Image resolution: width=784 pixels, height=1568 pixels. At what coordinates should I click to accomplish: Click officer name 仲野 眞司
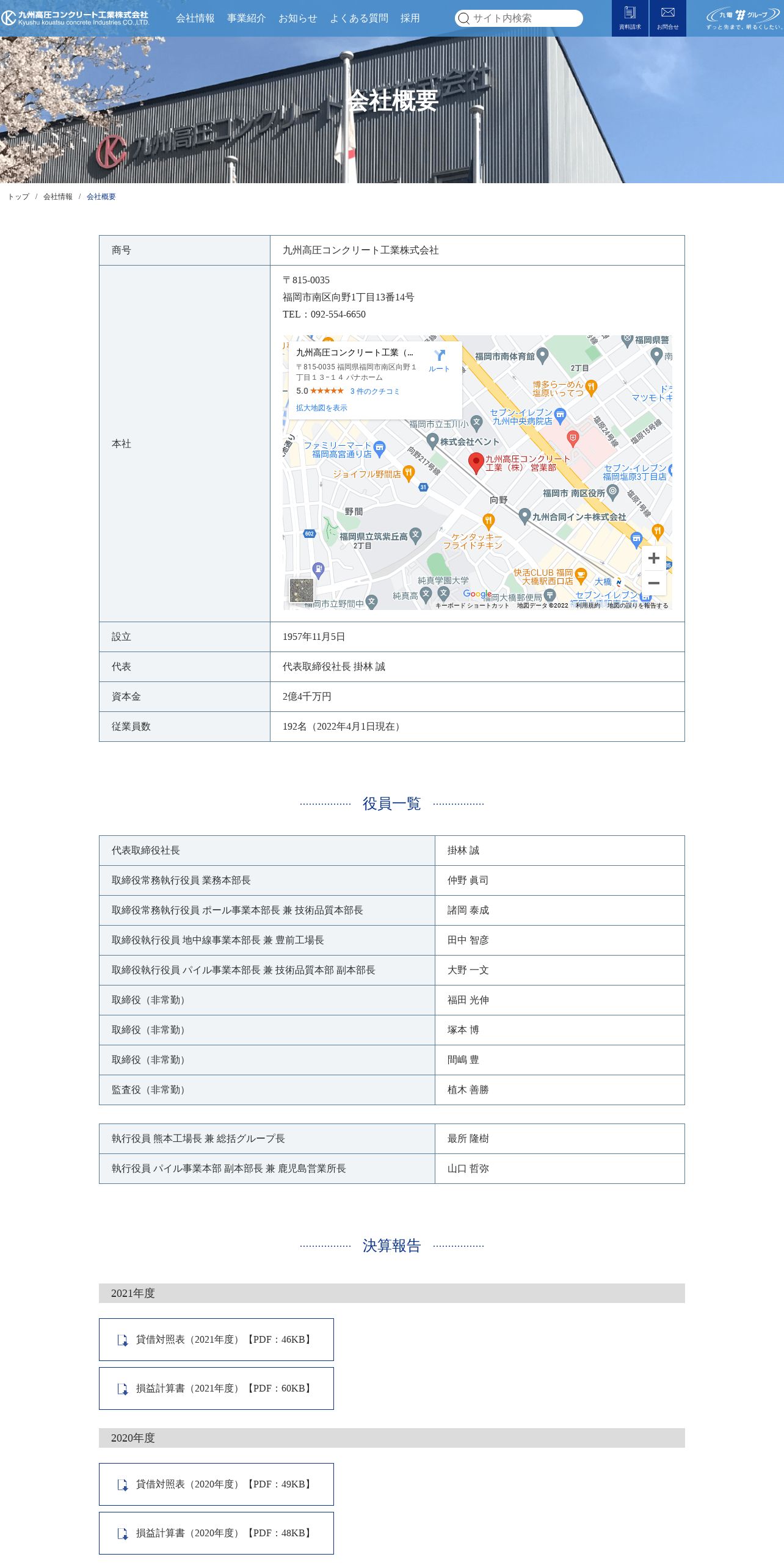468,880
